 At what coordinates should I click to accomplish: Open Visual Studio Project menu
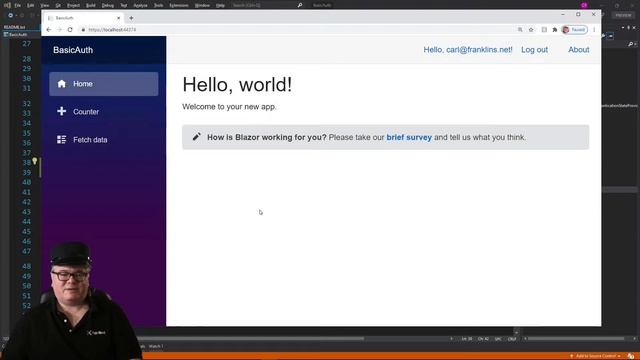click(x=73, y=5)
